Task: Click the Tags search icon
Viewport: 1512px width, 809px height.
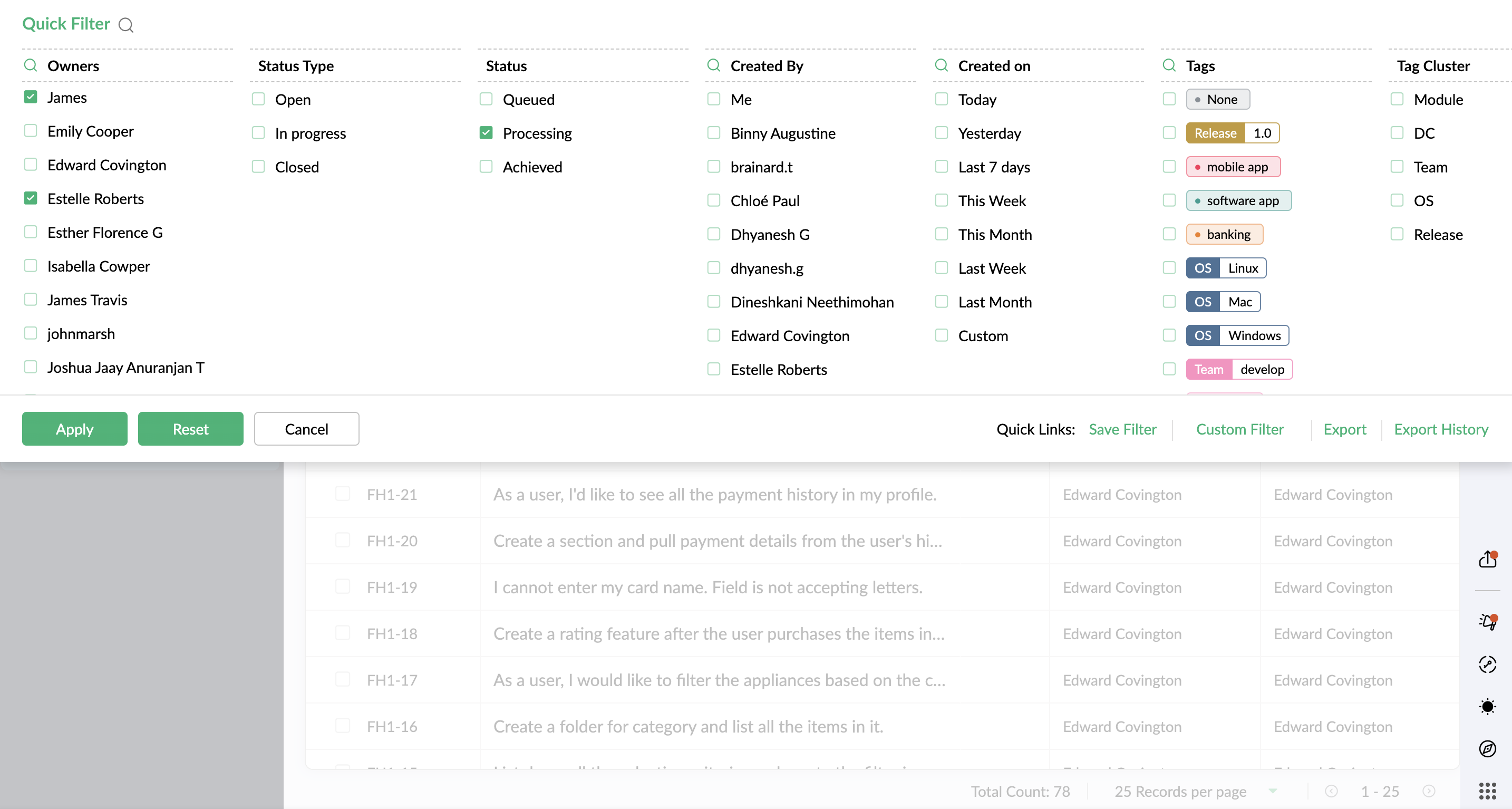Action: [x=1169, y=65]
